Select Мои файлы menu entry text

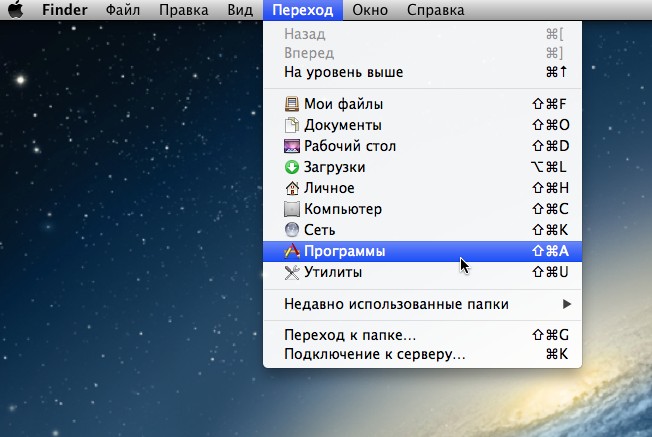click(343, 104)
